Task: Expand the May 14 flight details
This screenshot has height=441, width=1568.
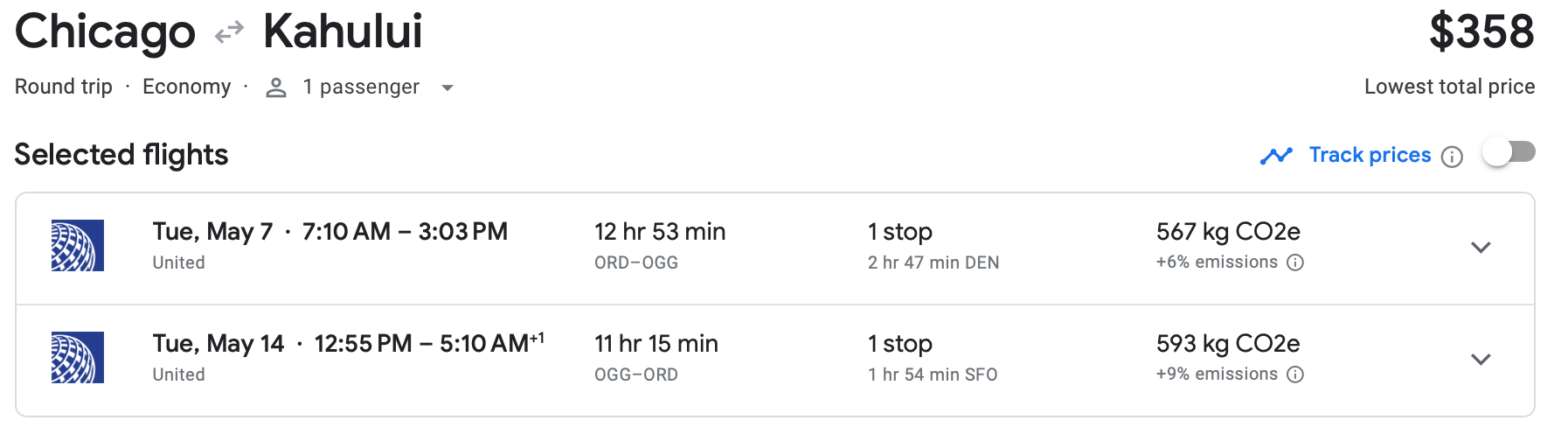Action: (x=1481, y=360)
